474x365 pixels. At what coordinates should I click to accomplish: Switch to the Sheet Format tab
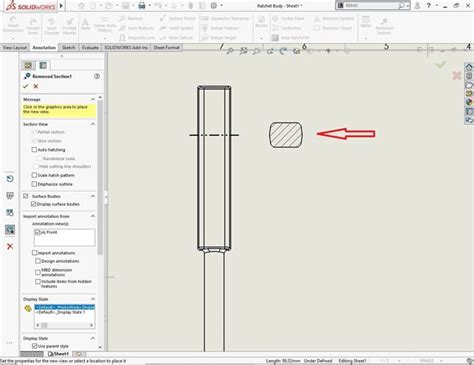click(166, 48)
